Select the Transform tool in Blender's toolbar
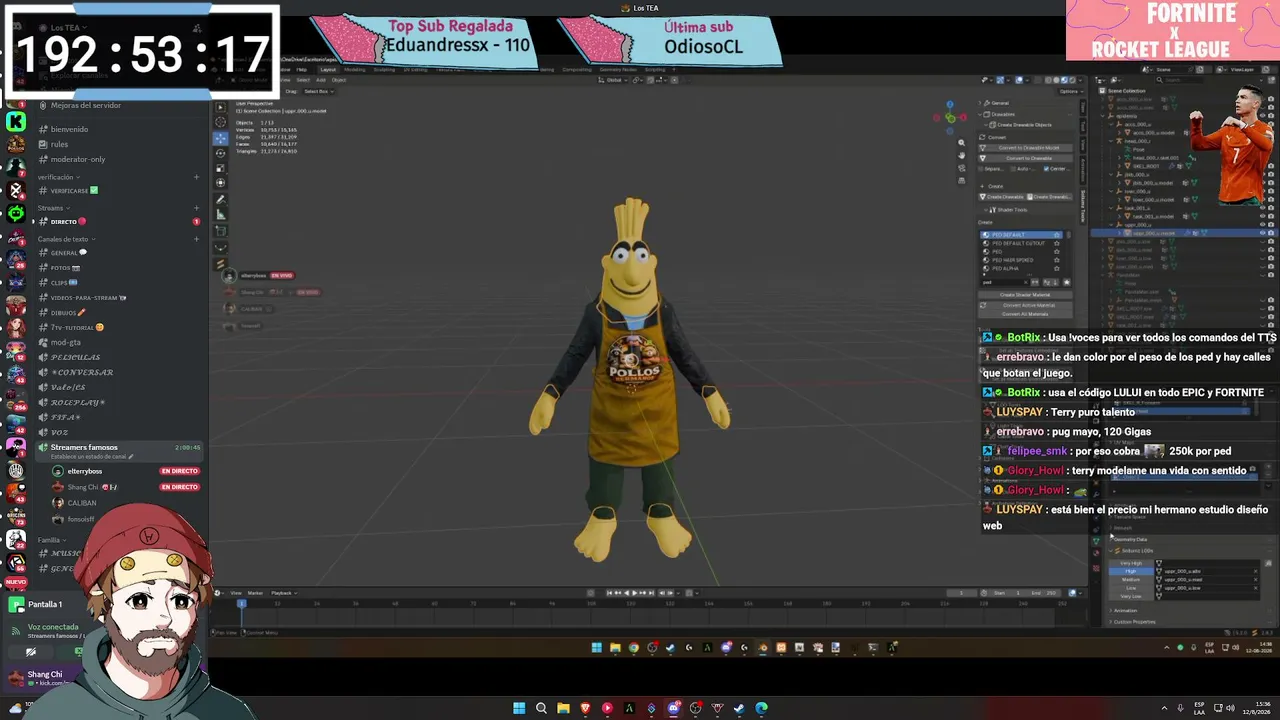Screen dimensions: 1280x720 [221, 183]
